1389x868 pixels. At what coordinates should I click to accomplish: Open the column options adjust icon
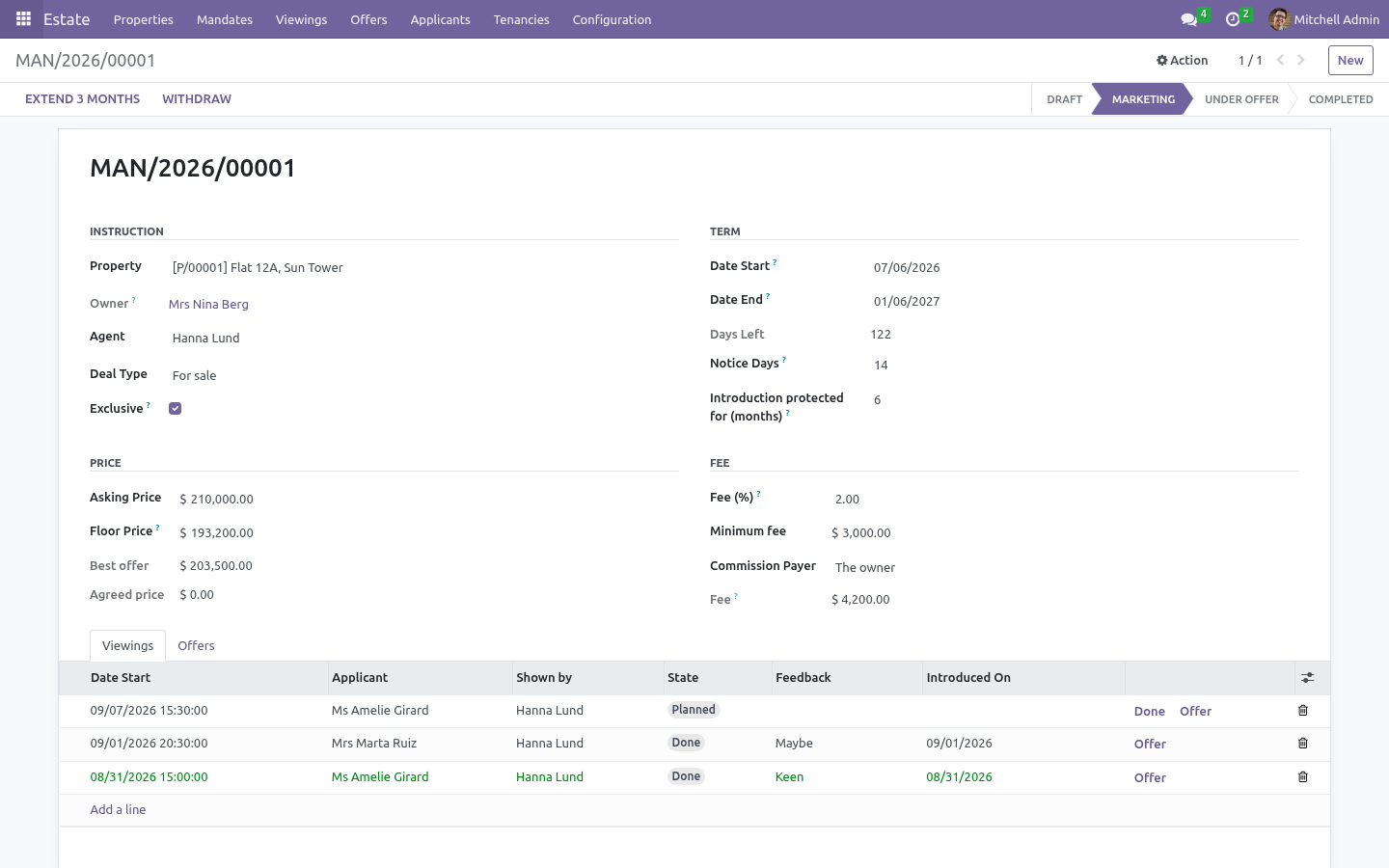(1308, 678)
